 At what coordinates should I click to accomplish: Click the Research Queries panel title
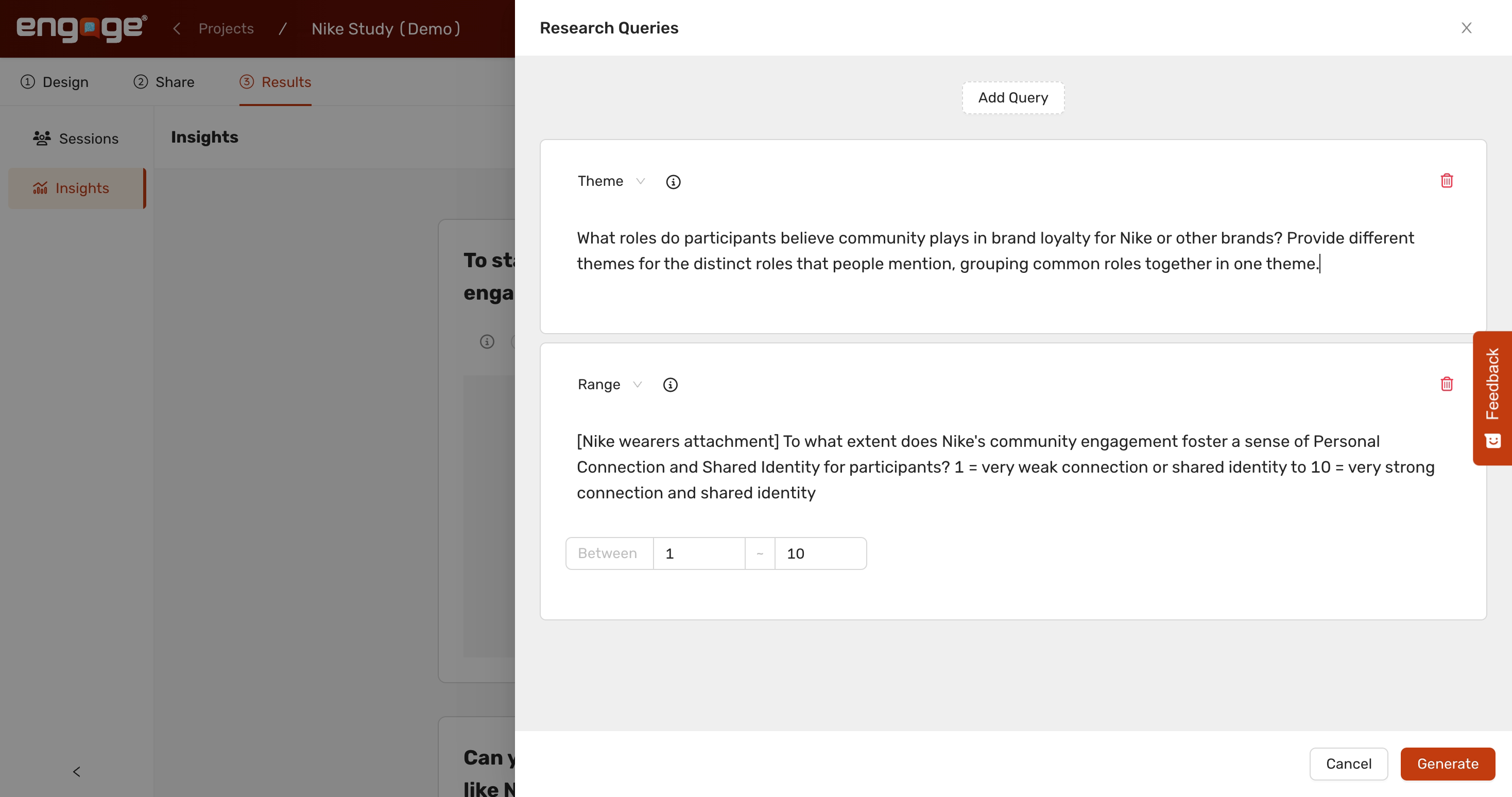pyautogui.click(x=609, y=28)
